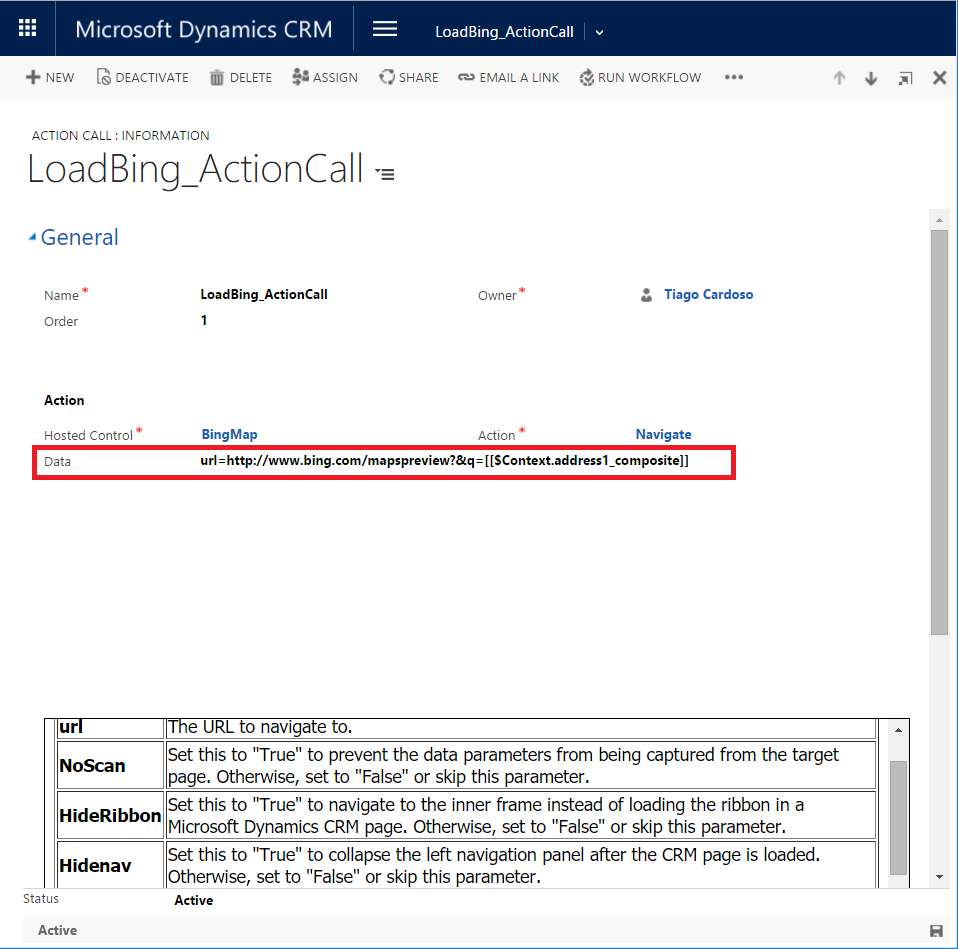Pop out the form in new window
This screenshot has height=949, width=959.
(905, 78)
